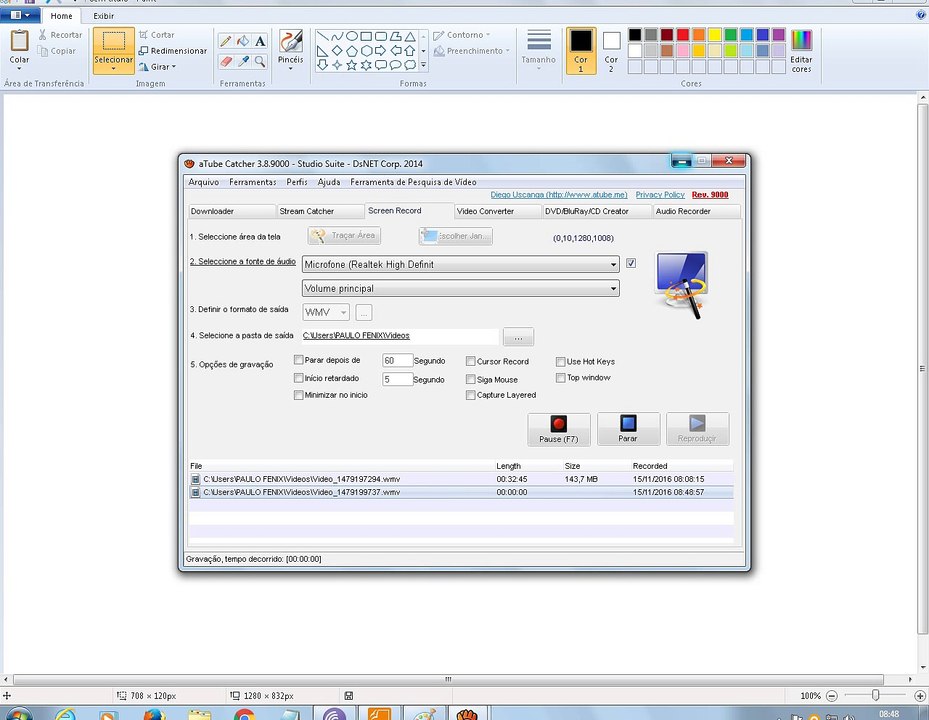Click Copiar in the clipboard group

[57, 51]
